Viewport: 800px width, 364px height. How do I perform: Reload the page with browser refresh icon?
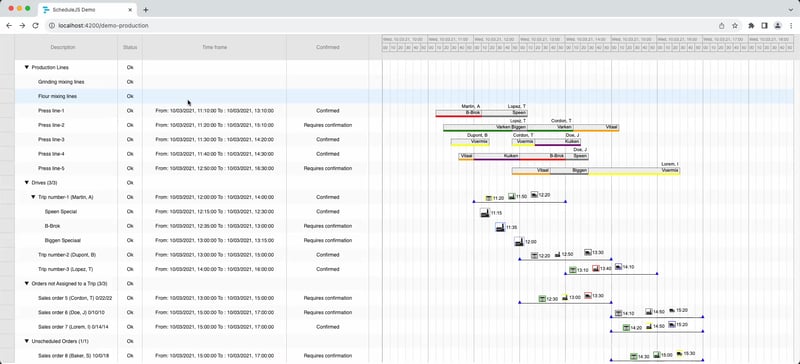(35, 26)
